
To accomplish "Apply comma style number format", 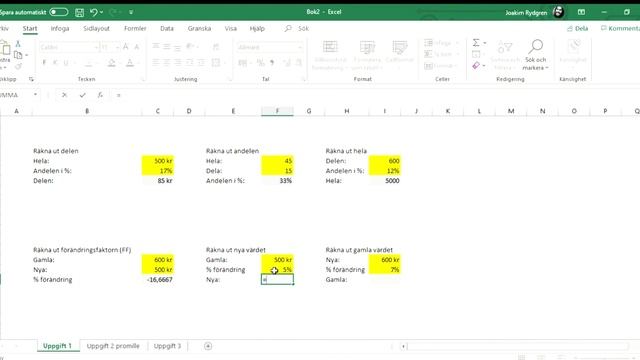I will pos(272,63).
